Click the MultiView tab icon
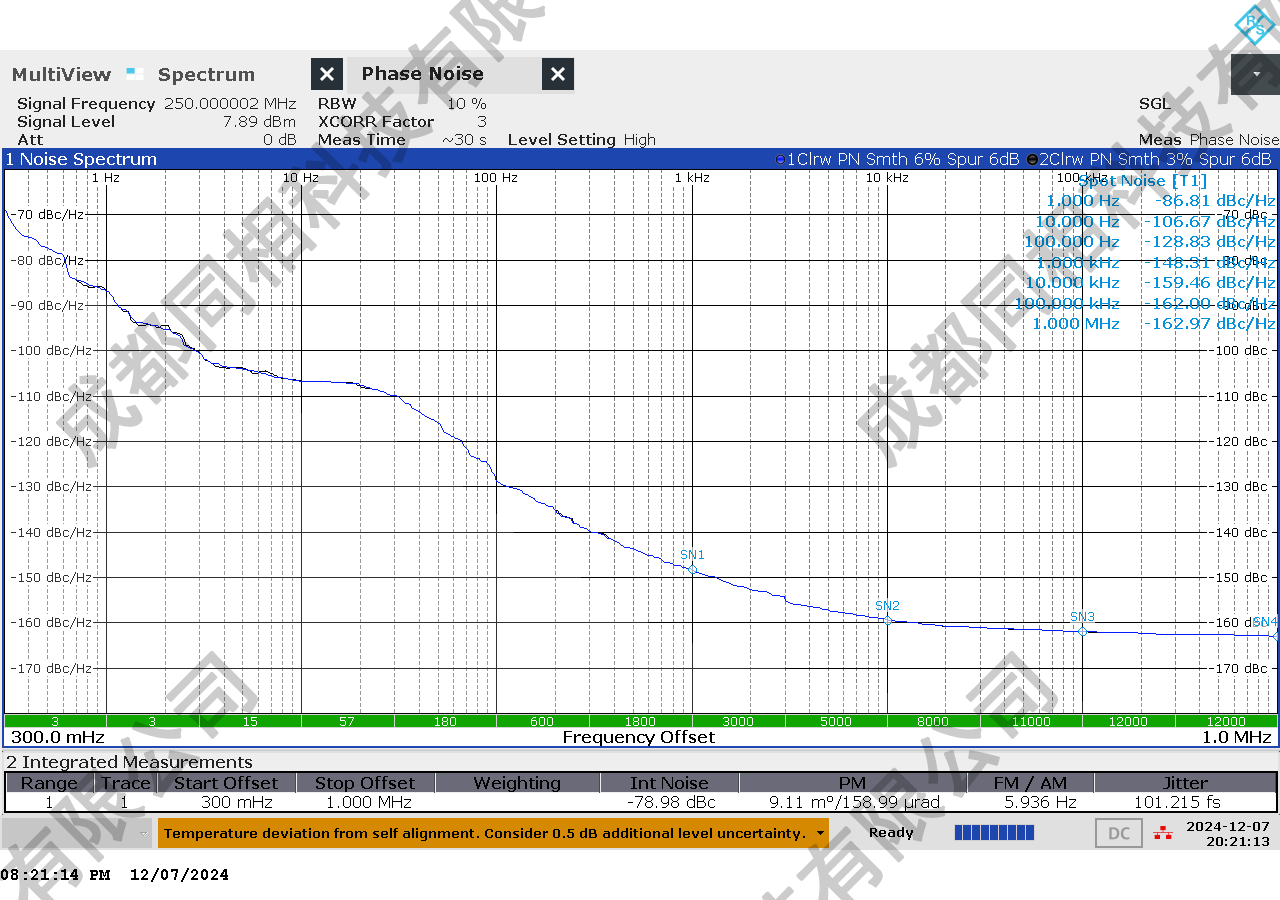The width and height of the screenshot is (1280, 900). [x=135, y=73]
